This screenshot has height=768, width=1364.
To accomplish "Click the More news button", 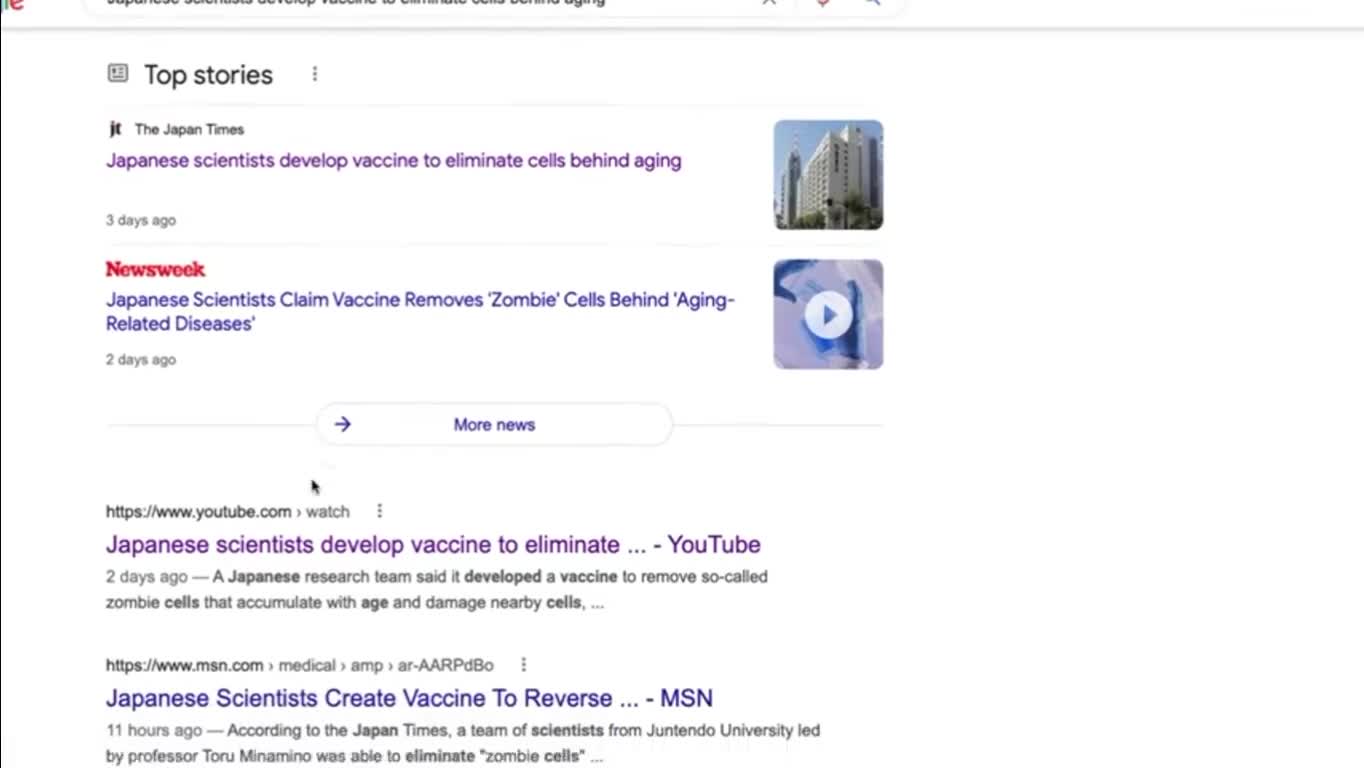I will click(x=494, y=424).
